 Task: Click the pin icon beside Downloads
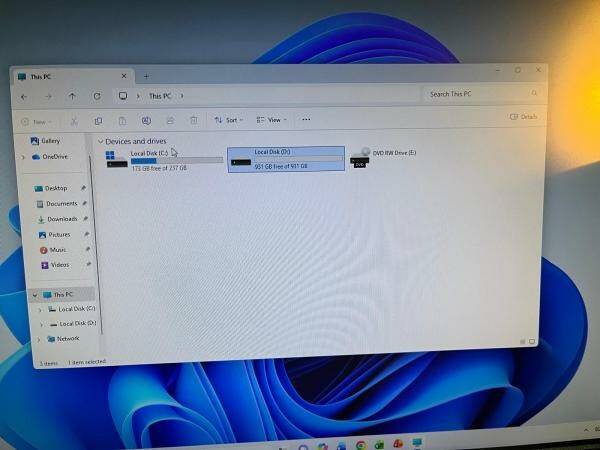pos(86,218)
